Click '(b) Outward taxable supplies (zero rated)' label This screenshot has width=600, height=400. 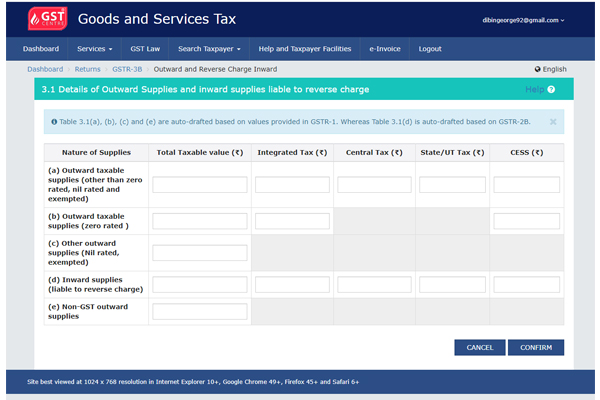[88, 221]
